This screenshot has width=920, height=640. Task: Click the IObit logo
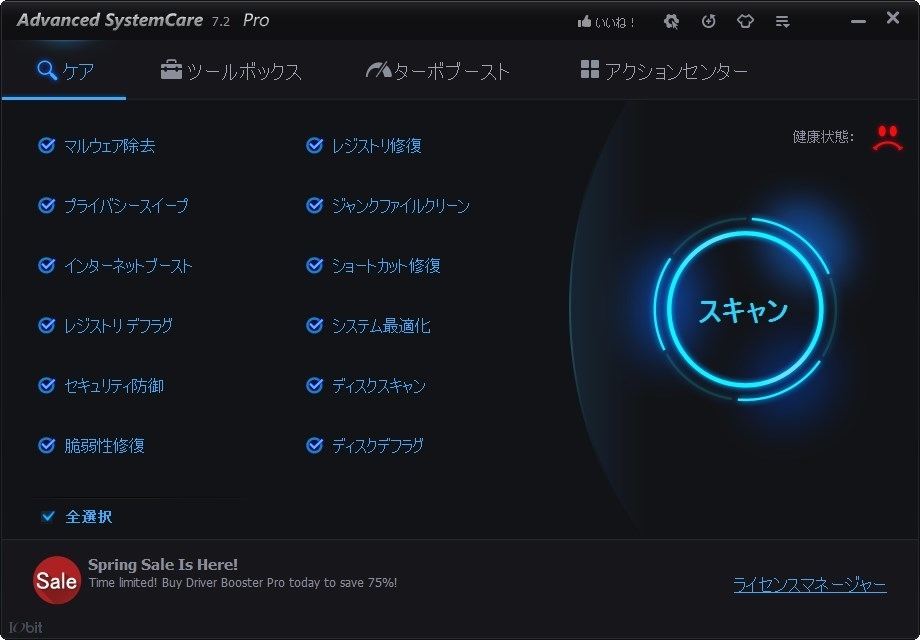pyautogui.click(x=26, y=627)
